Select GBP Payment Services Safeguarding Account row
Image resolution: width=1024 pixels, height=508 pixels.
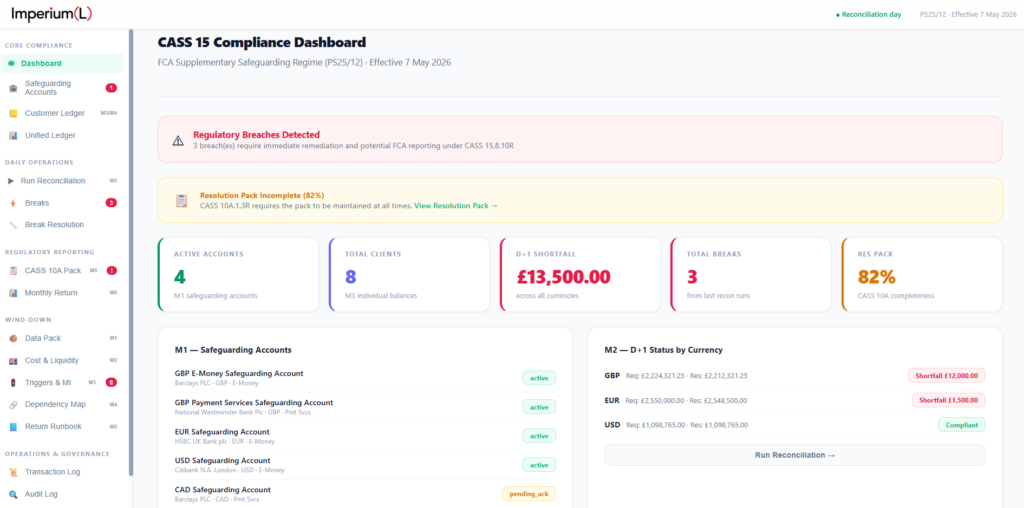tap(366, 407)
